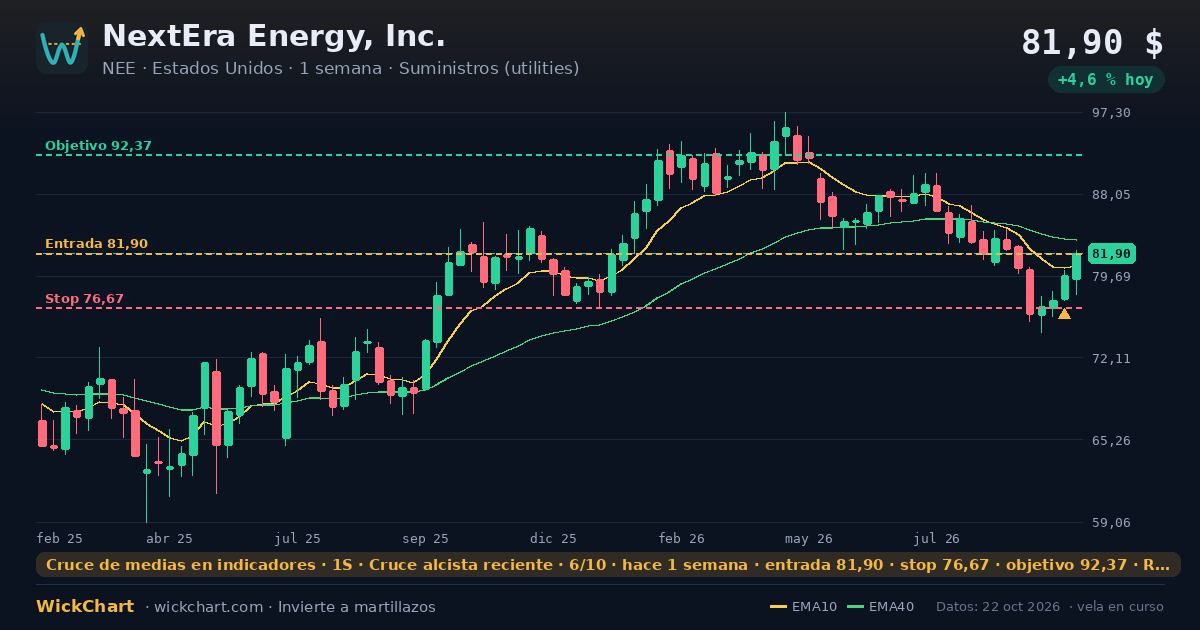Viewport: 1200px width, 630px height.
Task: Click the 81,90 $ current price
Action: click(1092, 42)
